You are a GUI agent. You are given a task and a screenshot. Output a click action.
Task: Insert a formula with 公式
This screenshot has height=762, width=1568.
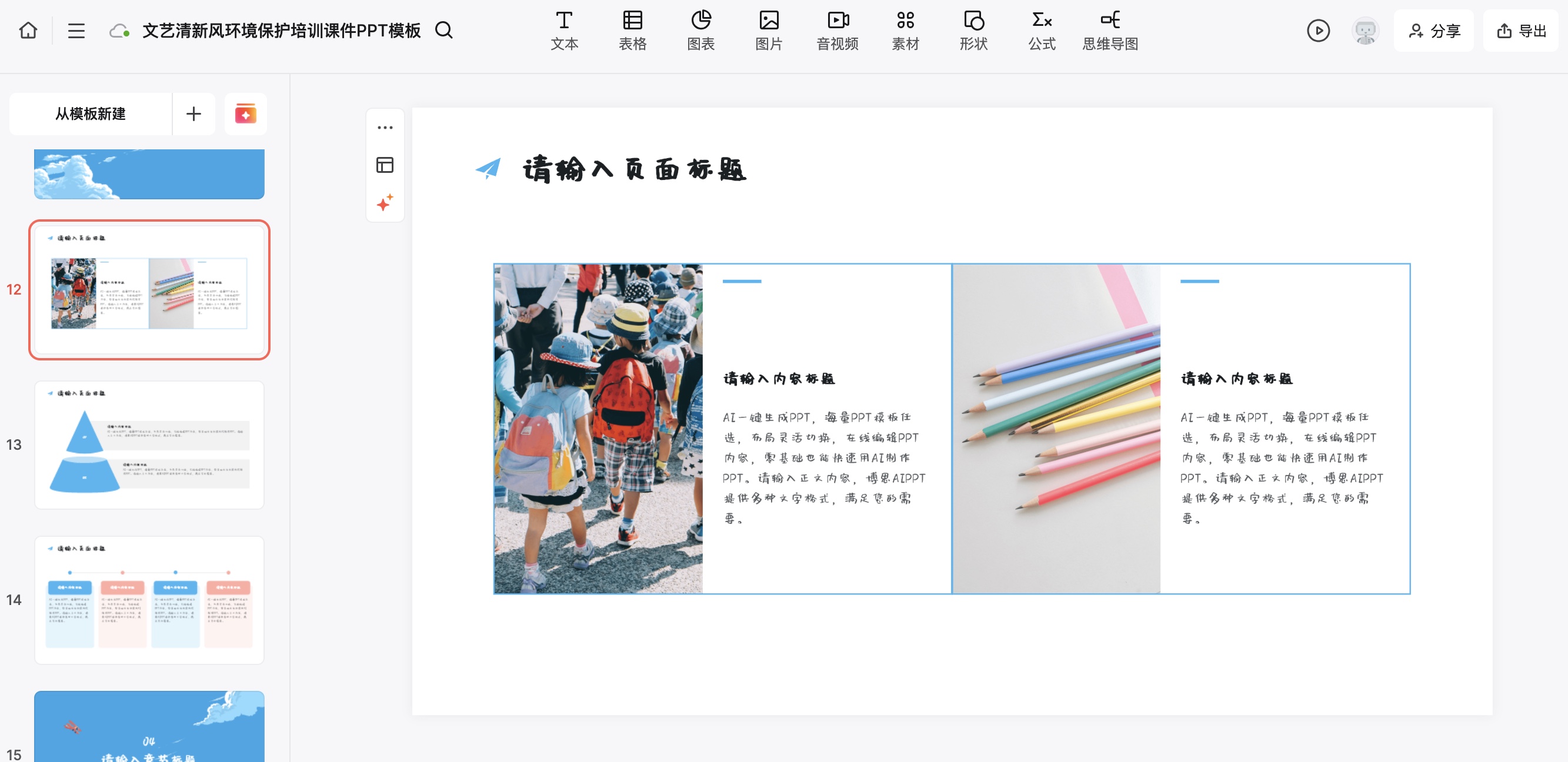tap(1042, 31)
